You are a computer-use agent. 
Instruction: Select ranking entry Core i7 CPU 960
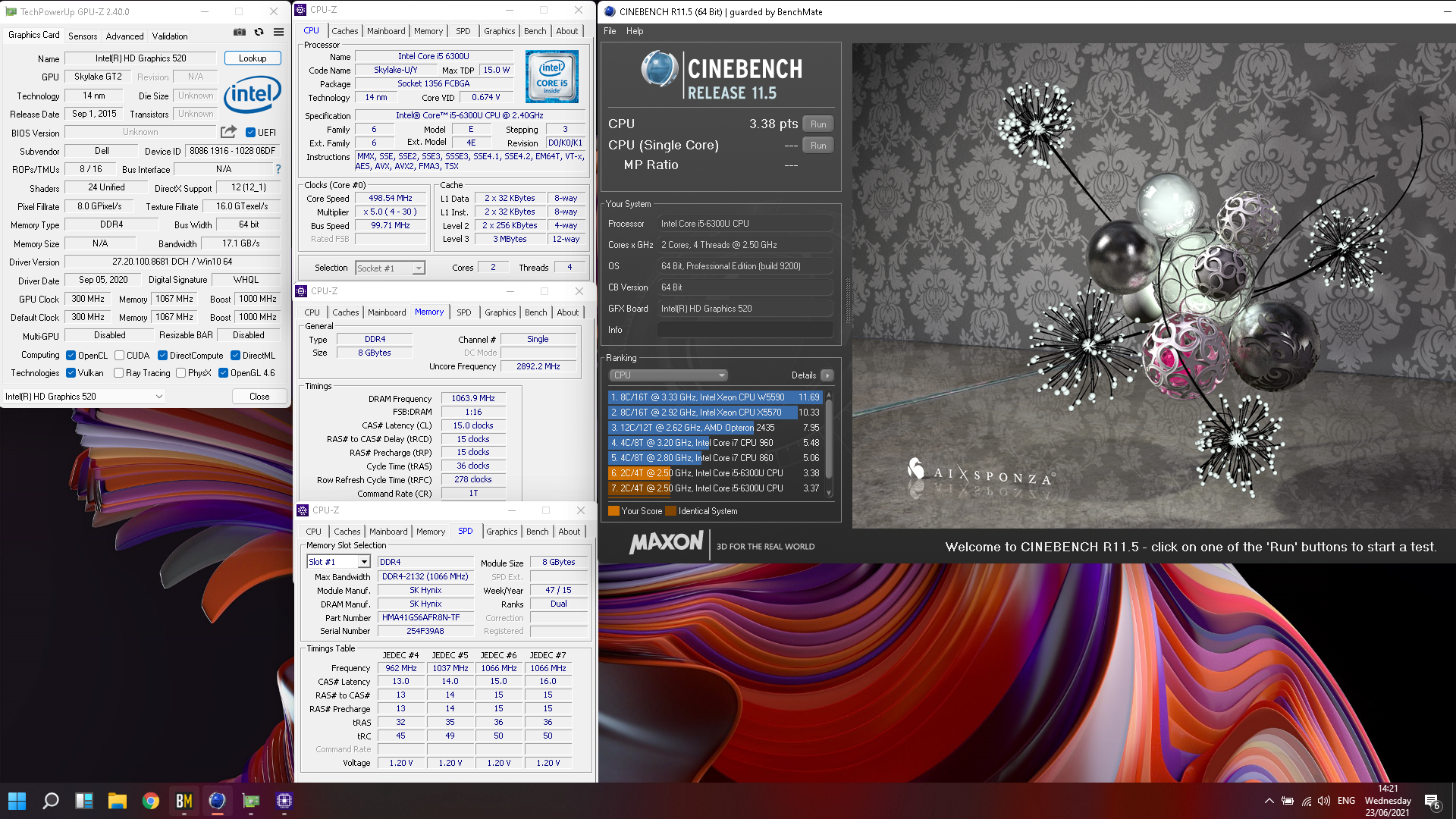point(715,443)
